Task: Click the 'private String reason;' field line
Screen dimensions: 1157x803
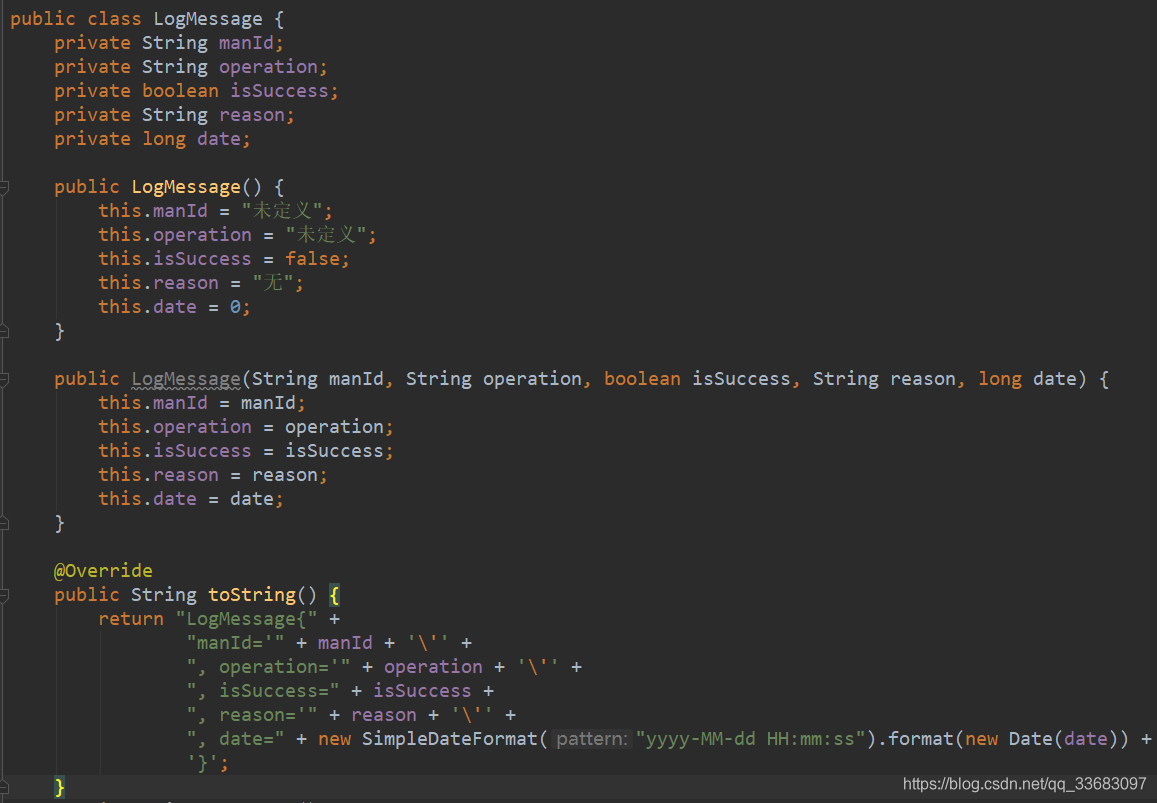Action: tap(174, 115)
